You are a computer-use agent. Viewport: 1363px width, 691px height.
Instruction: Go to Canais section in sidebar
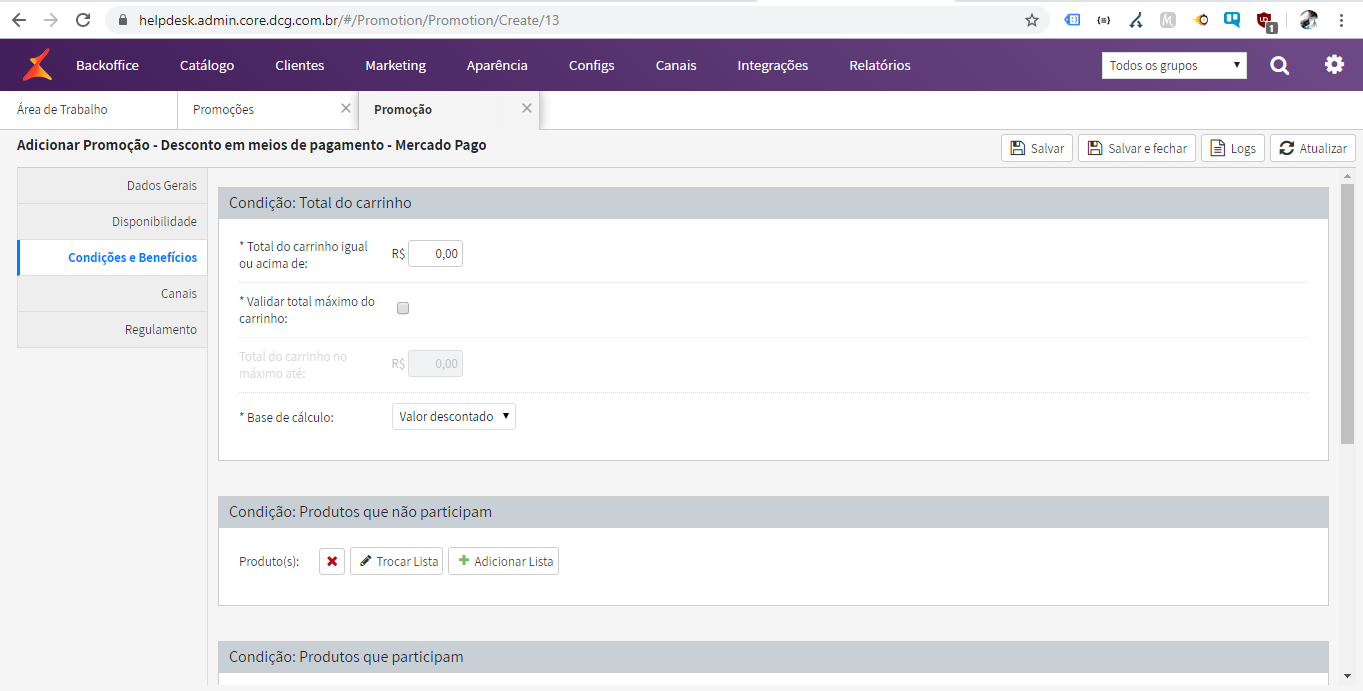click(112, 294)
